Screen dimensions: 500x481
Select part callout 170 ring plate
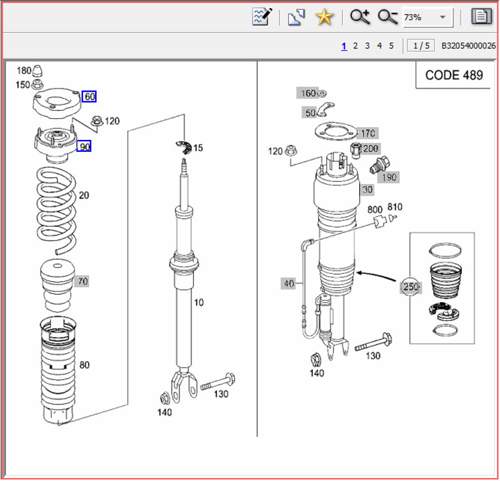(x=367, y=133)
